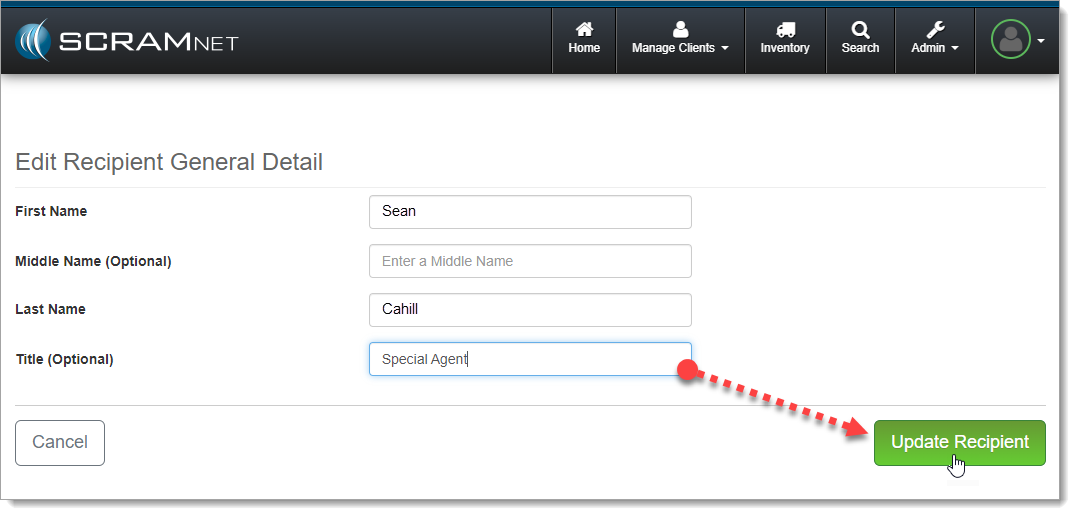Viewport: 1075px width, 515px height.
Task: Open the Inventory menu label
Action: 785,48
